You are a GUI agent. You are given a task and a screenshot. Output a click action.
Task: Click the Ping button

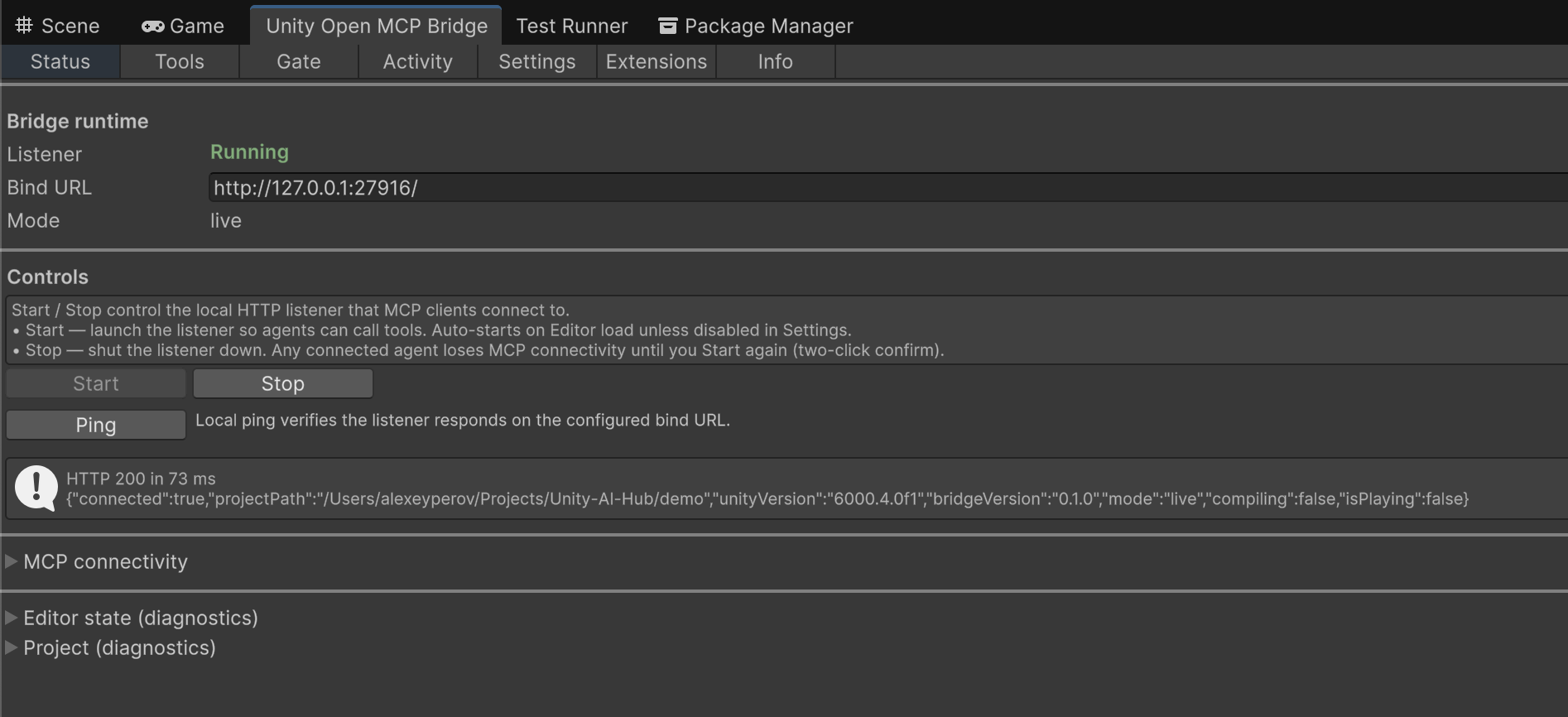[x=96, y=425]
